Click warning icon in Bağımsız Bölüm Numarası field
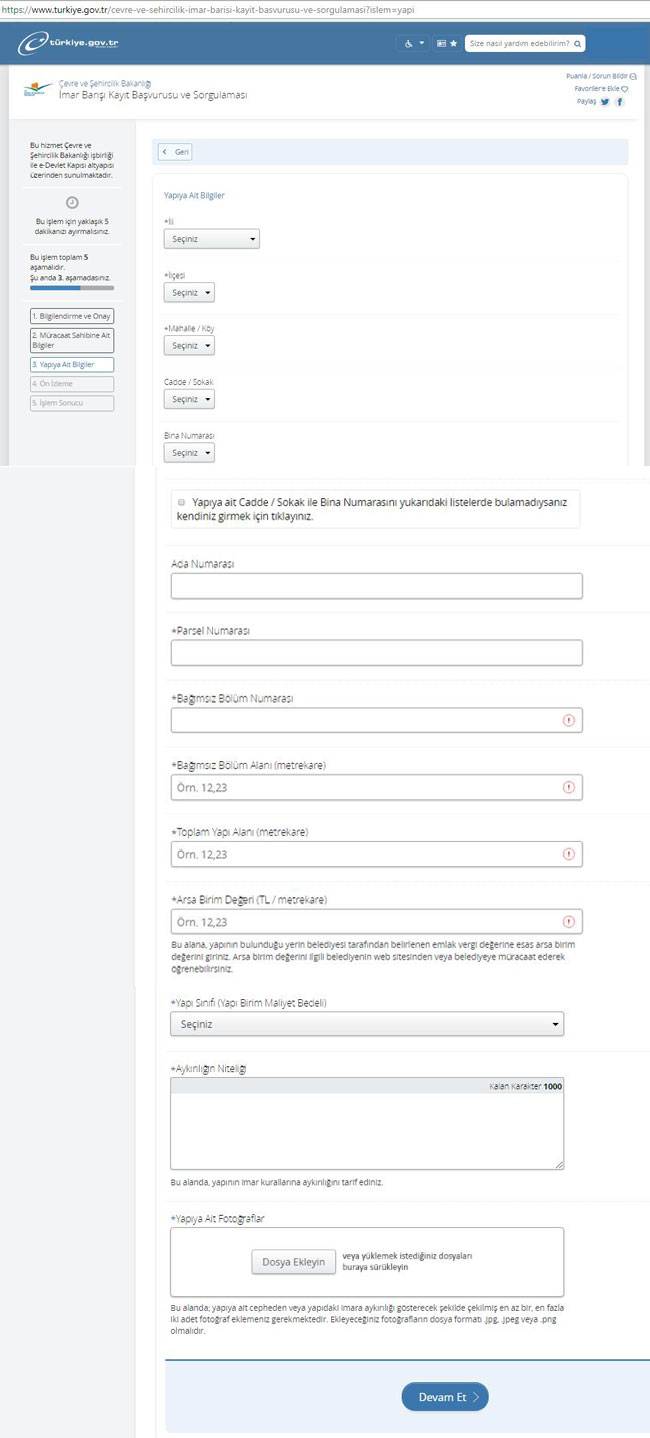Screen dimensions: 650x1438 (x=569, y=720)
